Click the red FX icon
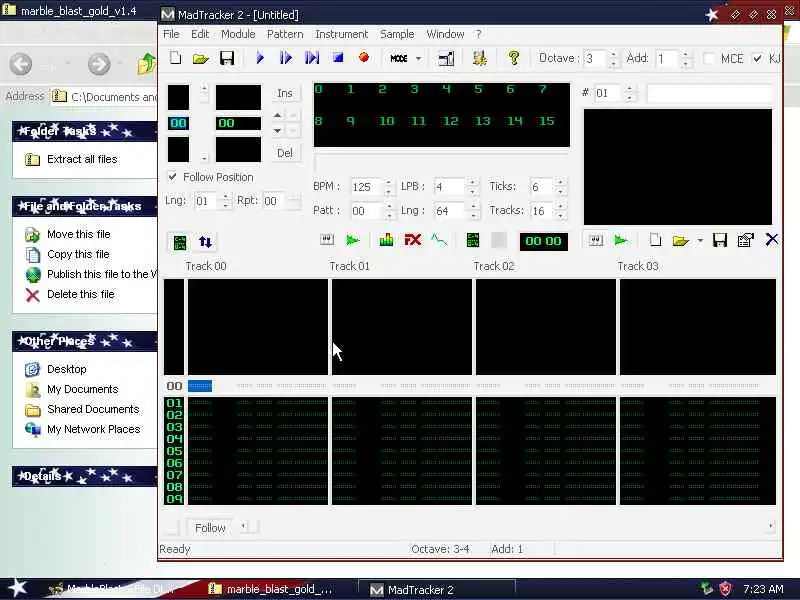The width and height of the screenshot is (800, 600). [413, 240]
